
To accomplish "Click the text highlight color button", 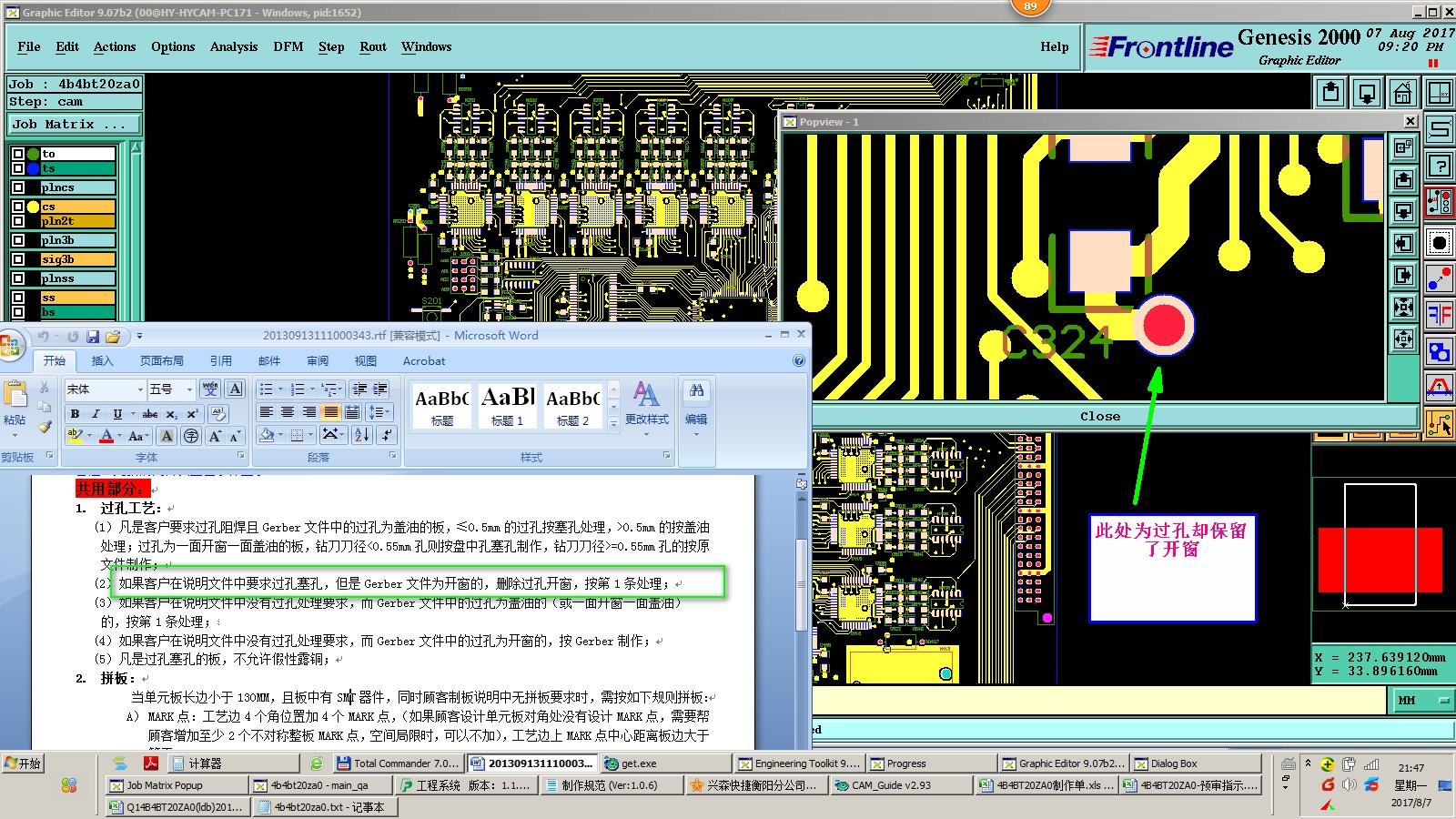I will tap(76, 436).
